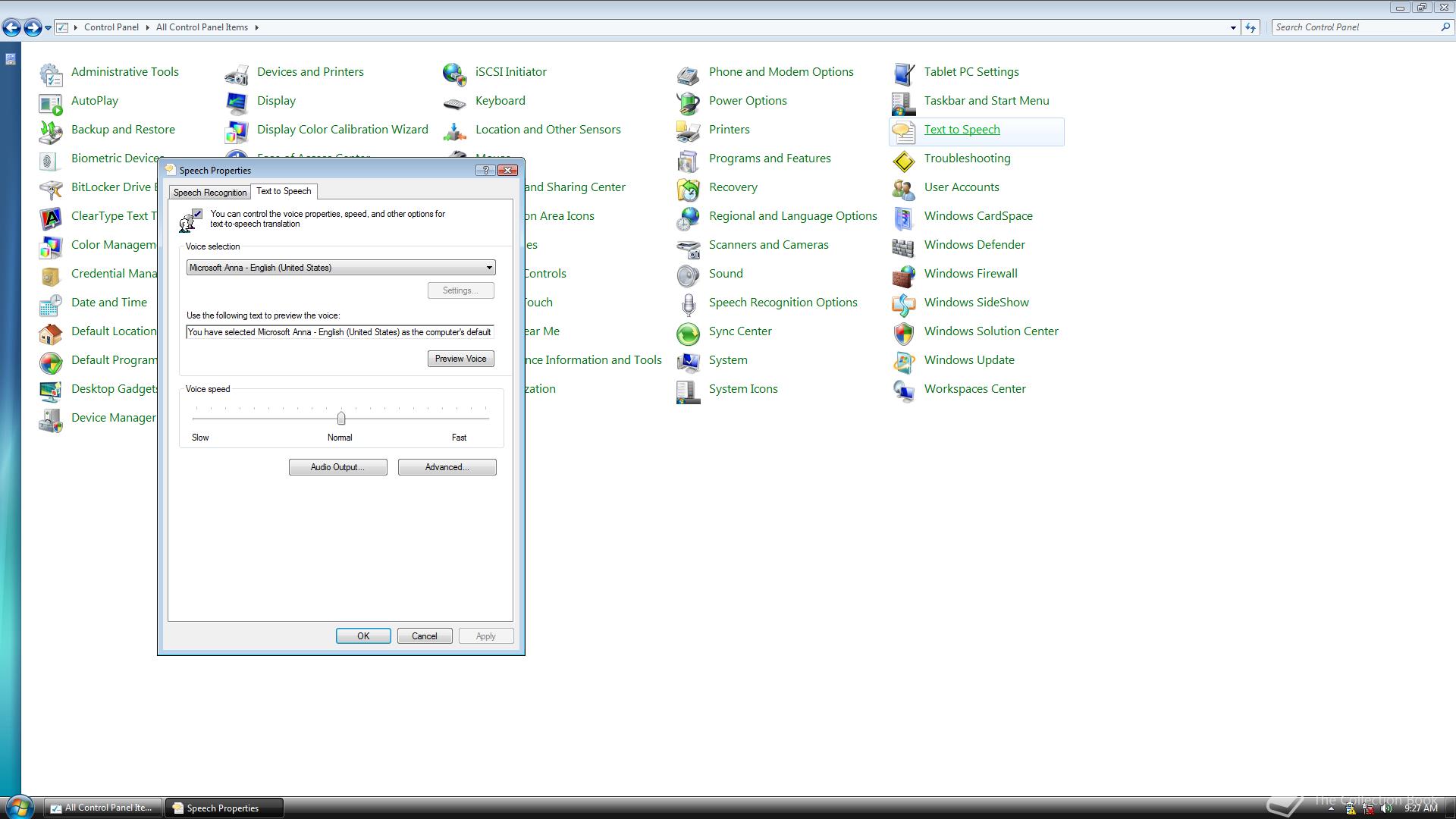1456x819 pixels.
Task: Click the iSCSI Initiator icon
Action: tap(455, 74)
